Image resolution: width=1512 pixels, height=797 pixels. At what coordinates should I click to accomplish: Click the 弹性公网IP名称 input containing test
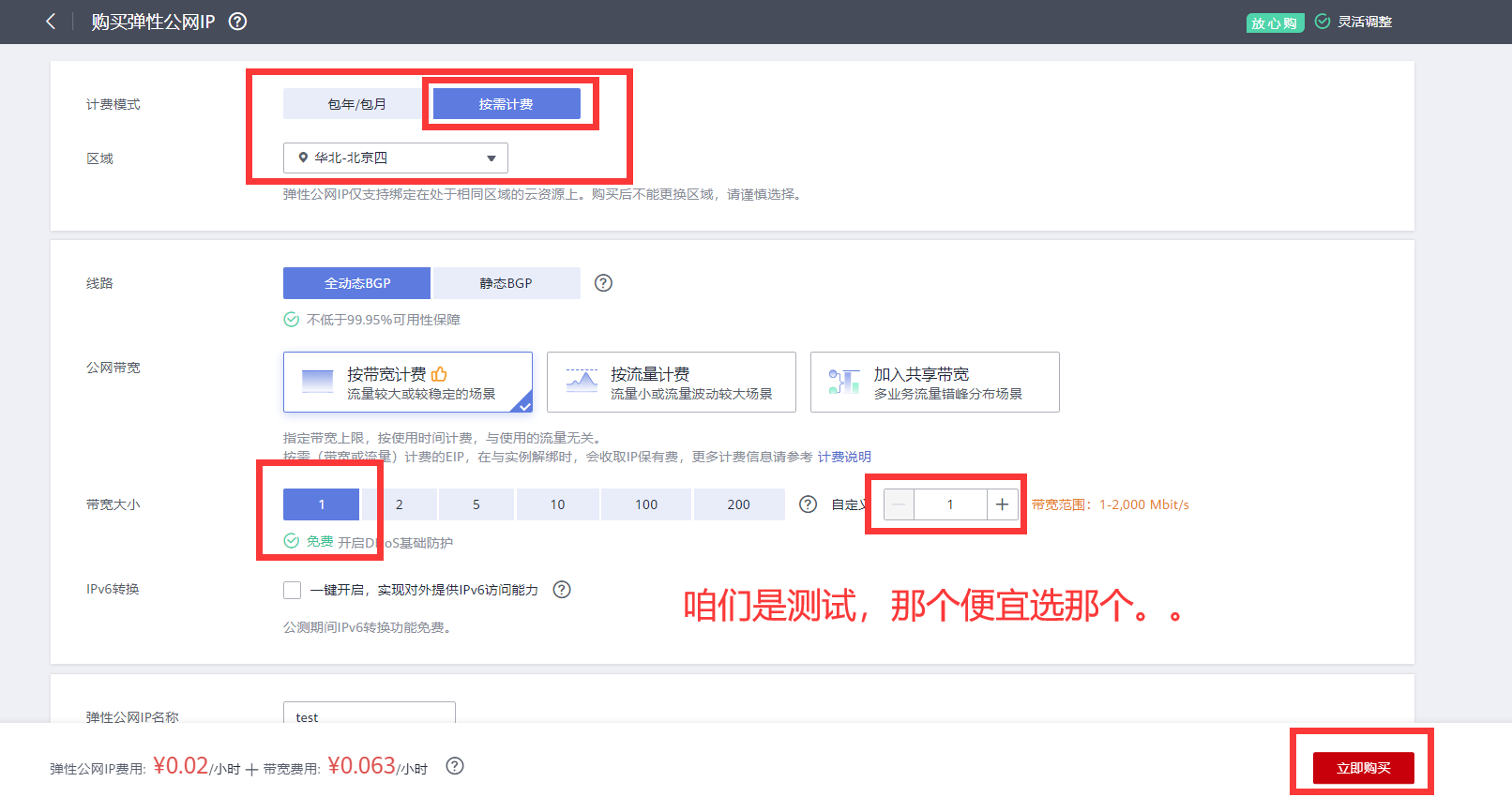coord(370,713)
